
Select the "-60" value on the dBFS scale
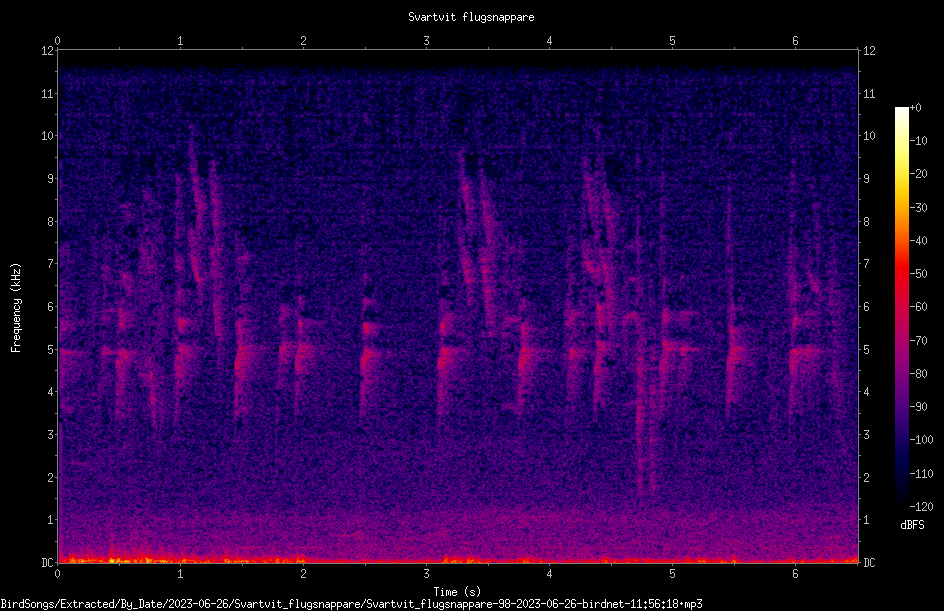919,307
